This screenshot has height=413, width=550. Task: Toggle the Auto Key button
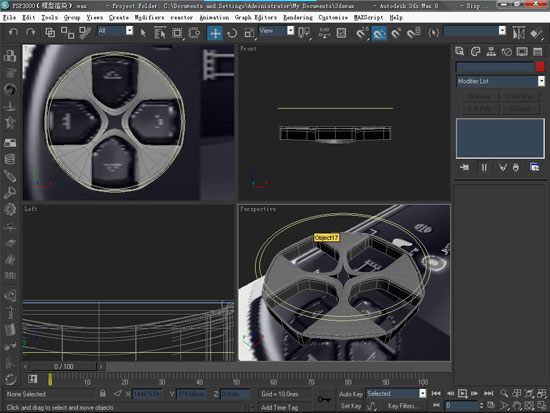351,394
